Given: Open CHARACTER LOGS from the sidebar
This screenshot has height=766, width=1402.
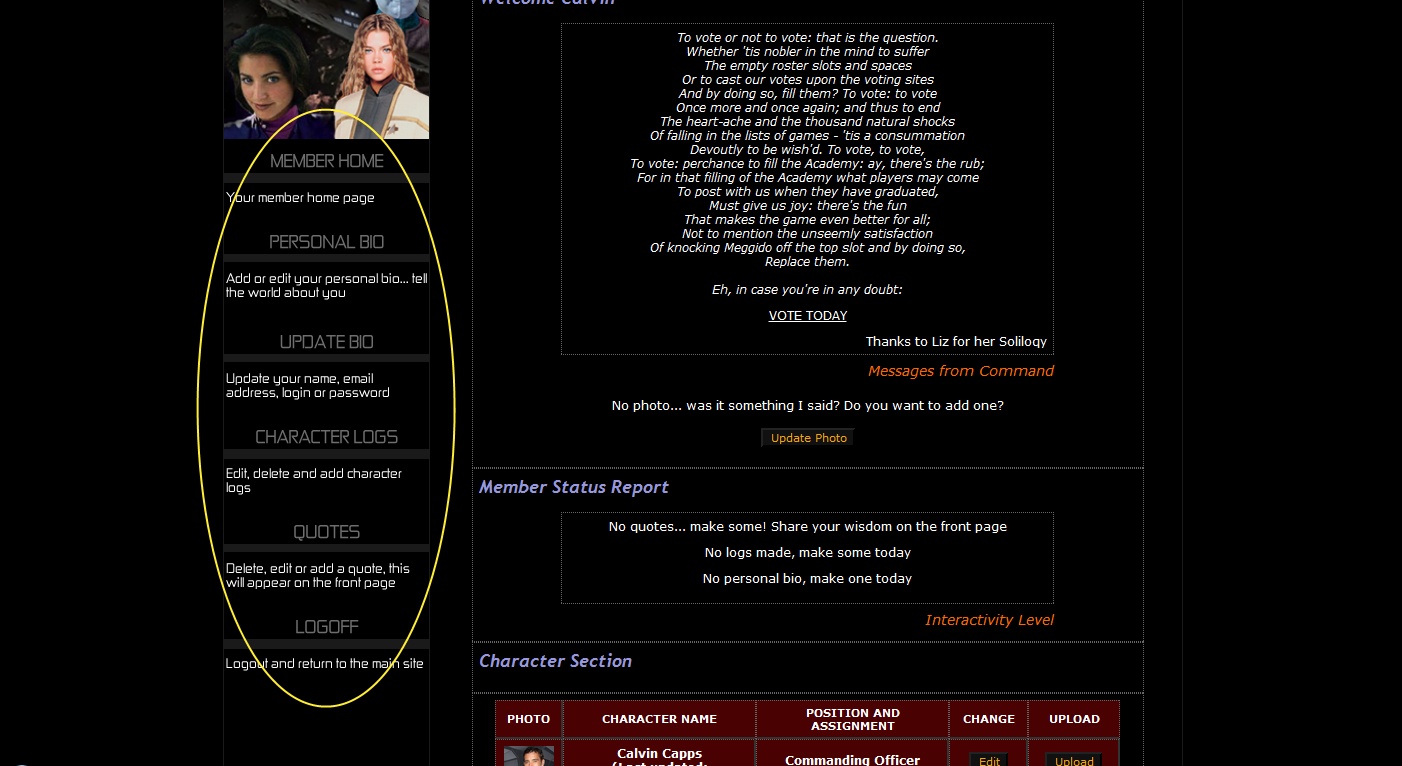Looking at the screenshot, I should [x=326, y=437].
